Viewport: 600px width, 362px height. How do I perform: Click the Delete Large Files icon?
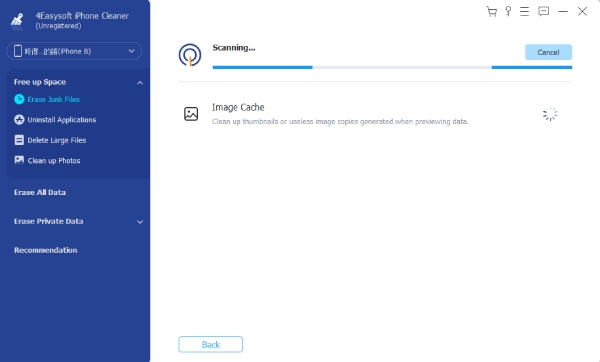[19, 140]
